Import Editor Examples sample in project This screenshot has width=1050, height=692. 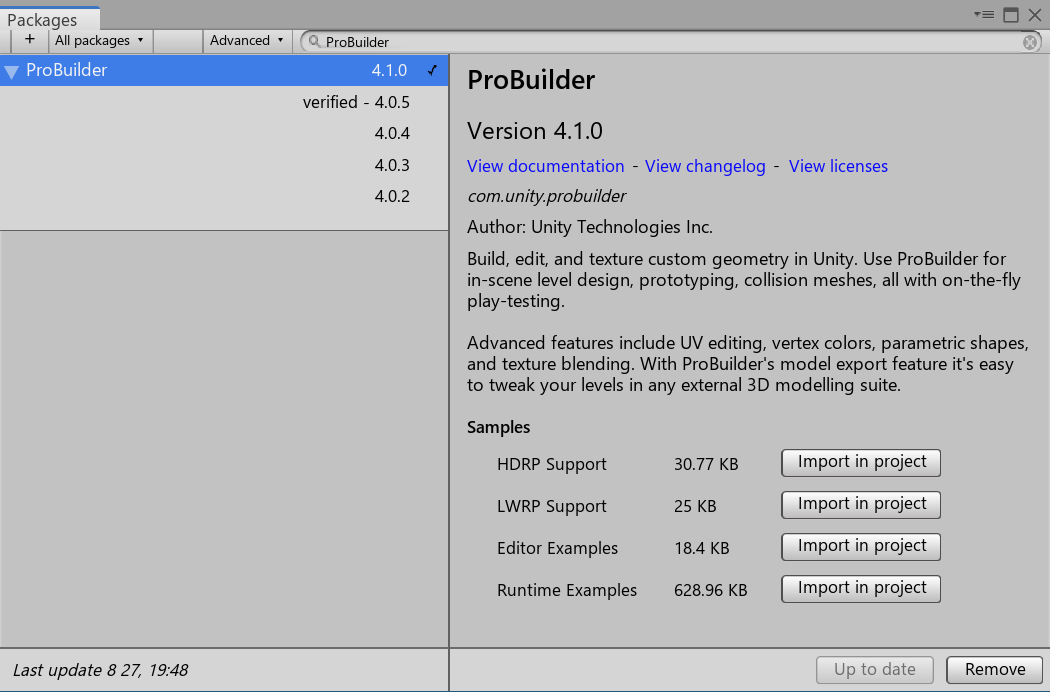click(x=860, y=547)
